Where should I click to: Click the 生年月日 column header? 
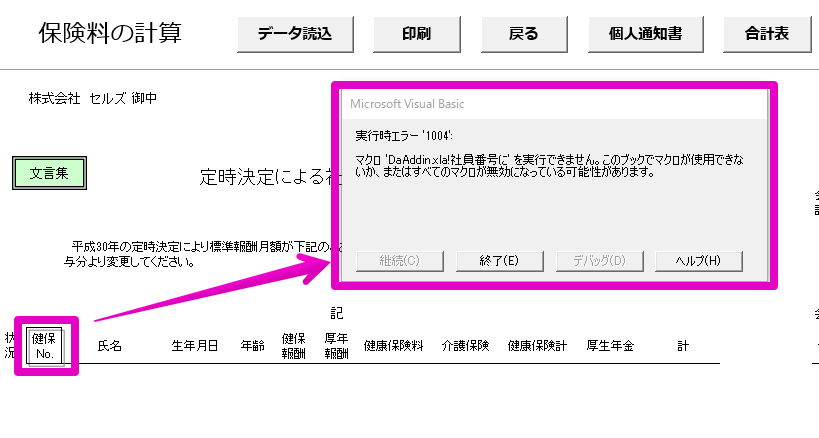tap(195, 346)
